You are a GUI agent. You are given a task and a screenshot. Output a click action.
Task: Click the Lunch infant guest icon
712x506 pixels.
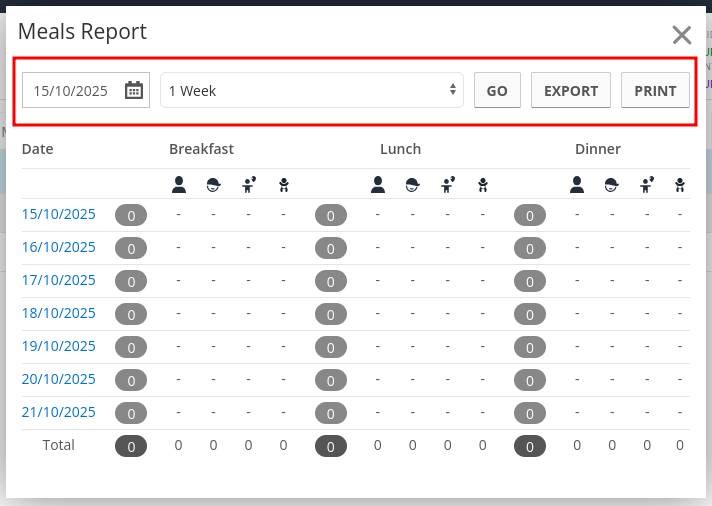[x=448, y=184]
